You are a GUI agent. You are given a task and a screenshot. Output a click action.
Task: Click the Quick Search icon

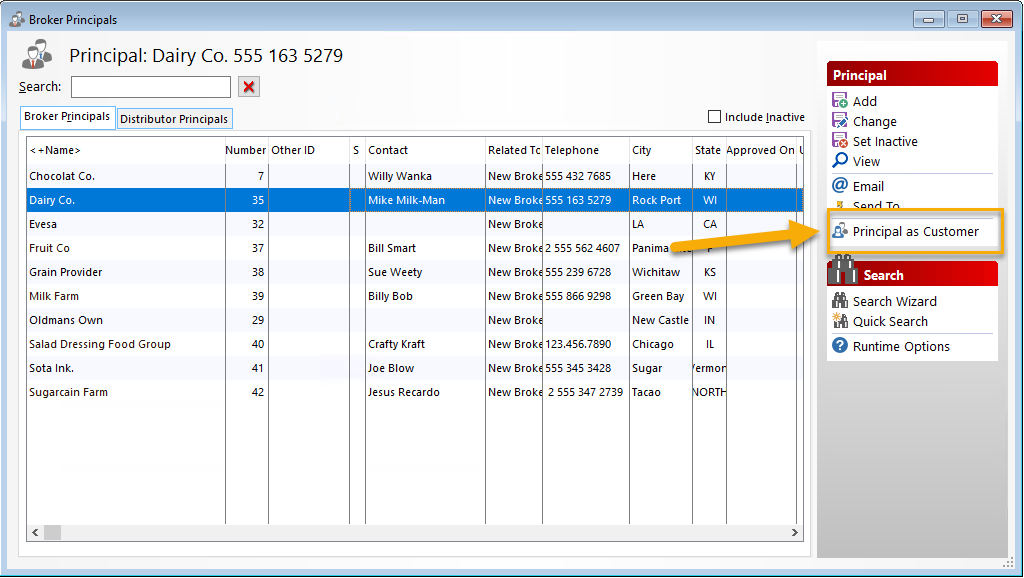840,321
